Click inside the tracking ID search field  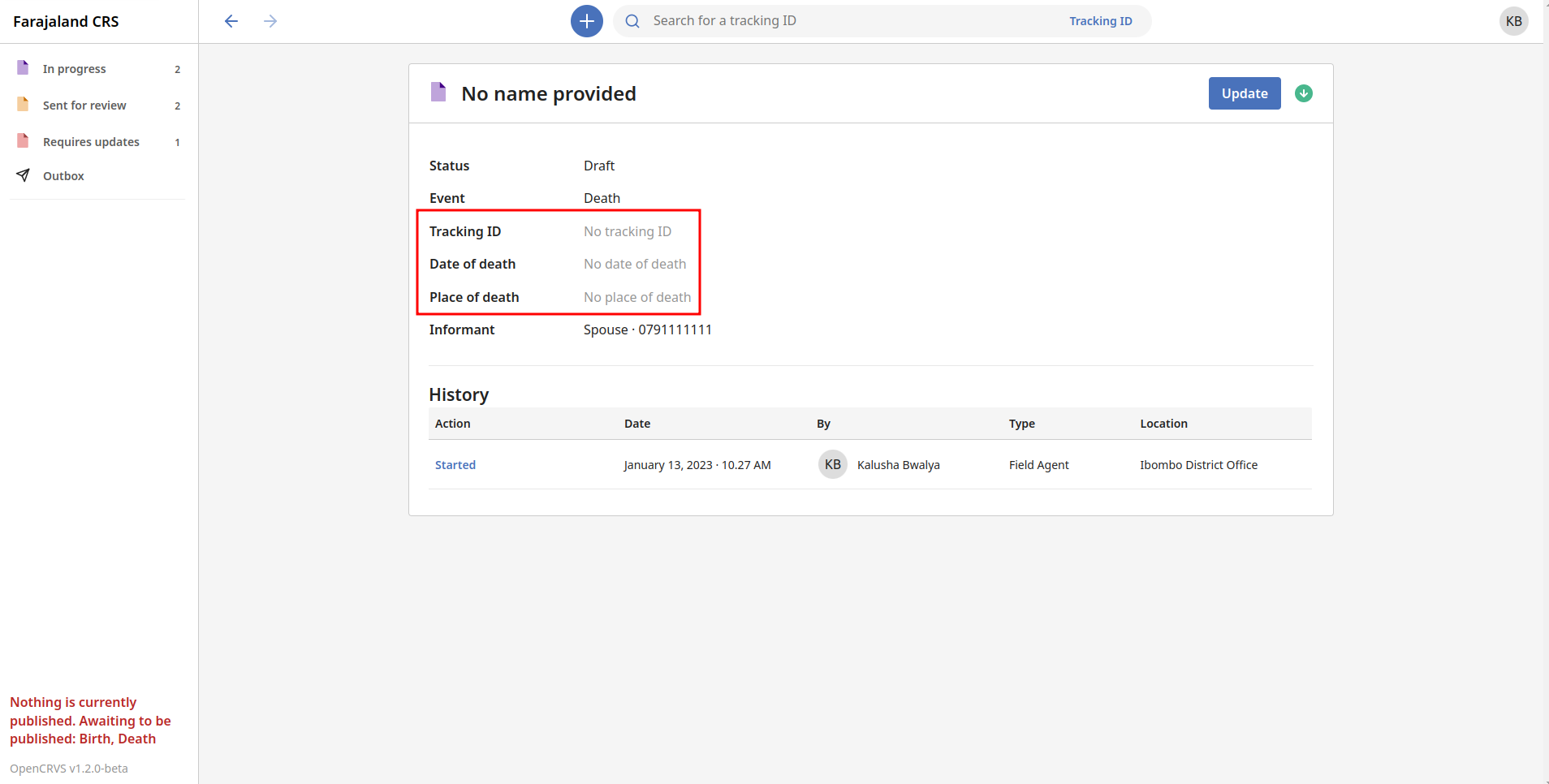tap(812, 20)
